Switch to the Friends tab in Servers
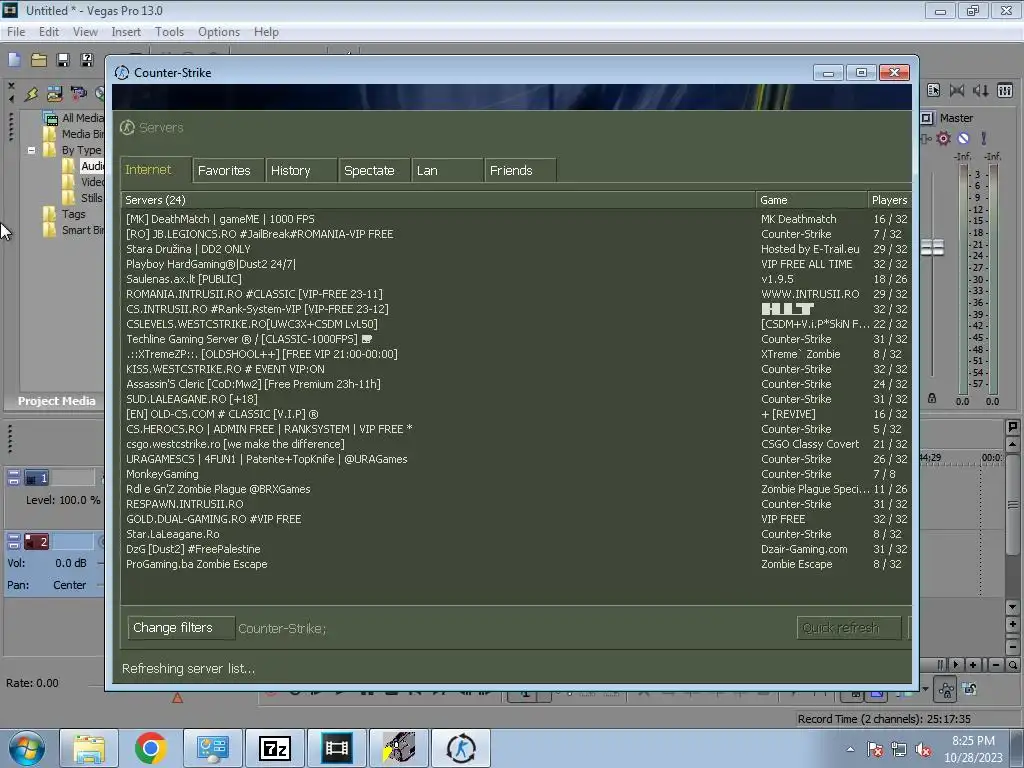 [x=520, y=170]
